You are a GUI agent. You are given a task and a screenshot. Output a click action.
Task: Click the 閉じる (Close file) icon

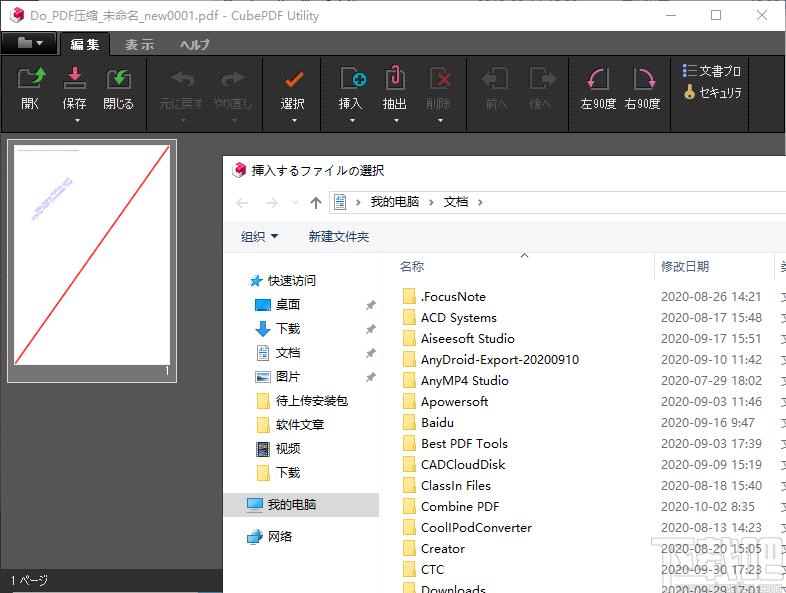[x=118, y=79]
